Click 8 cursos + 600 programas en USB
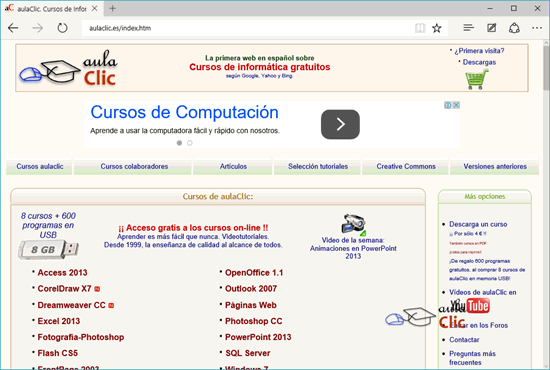Image resolution: width=550 pixels, height=370 pixels. point(48,225)
